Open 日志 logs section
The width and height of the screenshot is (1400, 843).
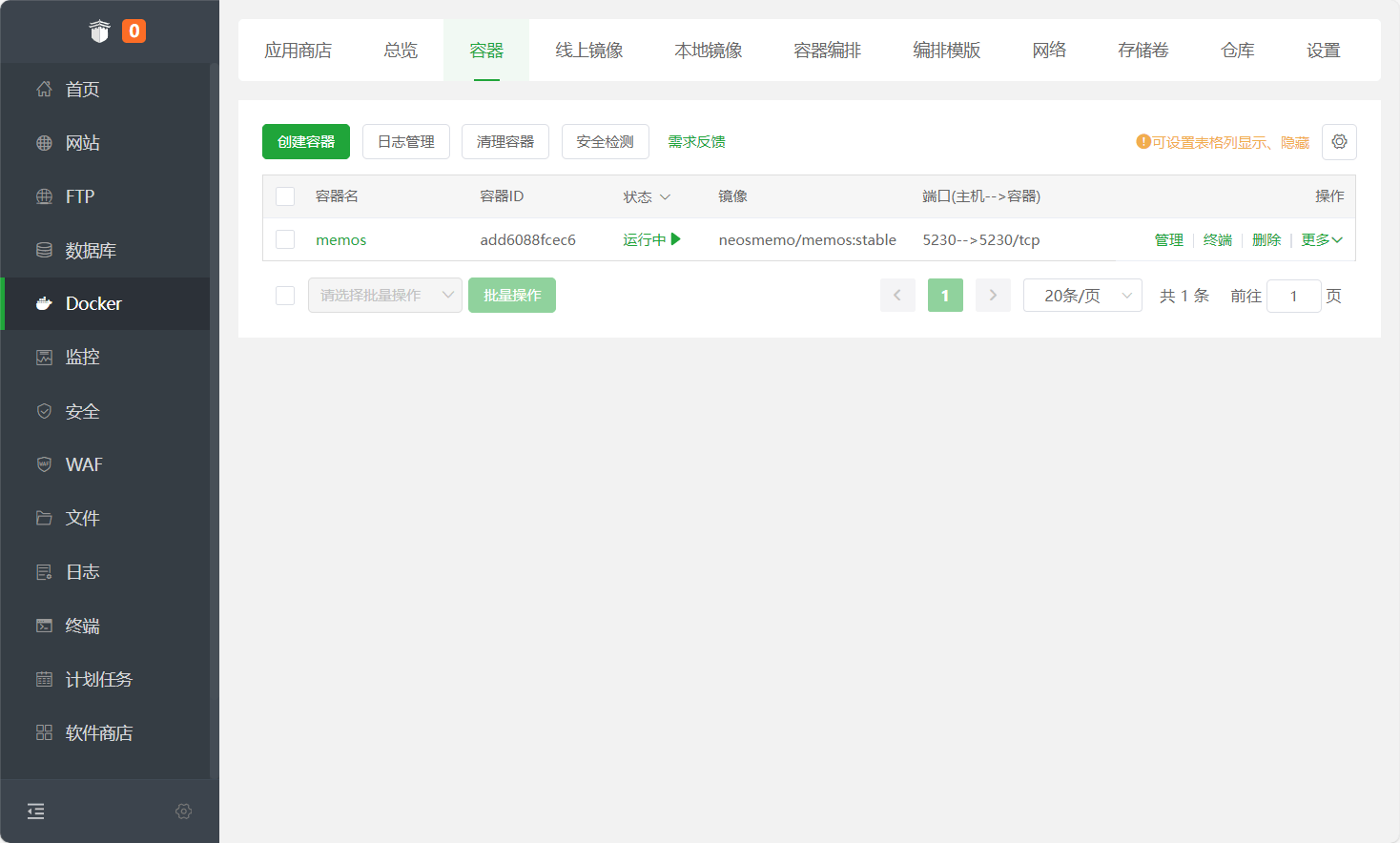(x=105, y=572)
